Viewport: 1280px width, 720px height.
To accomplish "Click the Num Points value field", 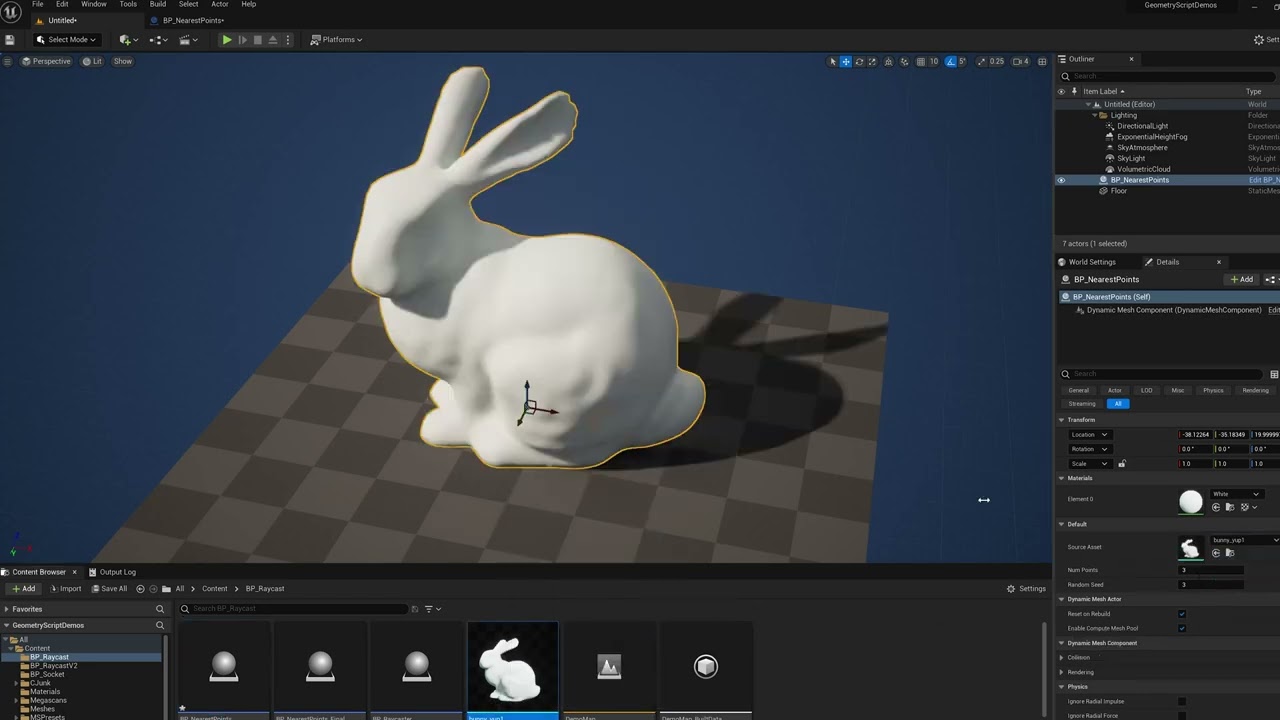I will click(1212, 570).
